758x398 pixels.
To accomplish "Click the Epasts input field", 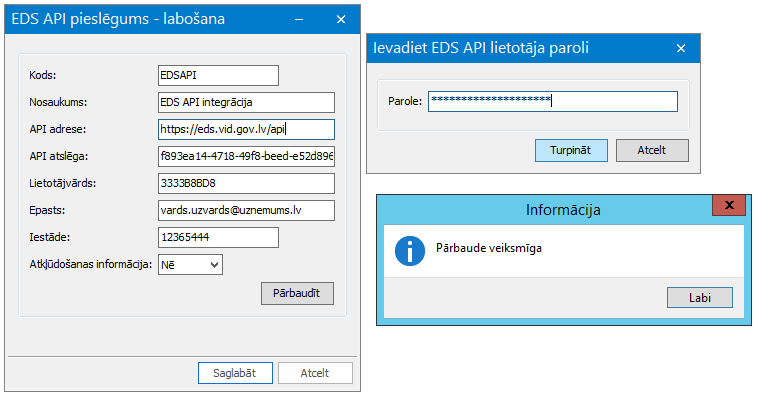I will point(247,210).
